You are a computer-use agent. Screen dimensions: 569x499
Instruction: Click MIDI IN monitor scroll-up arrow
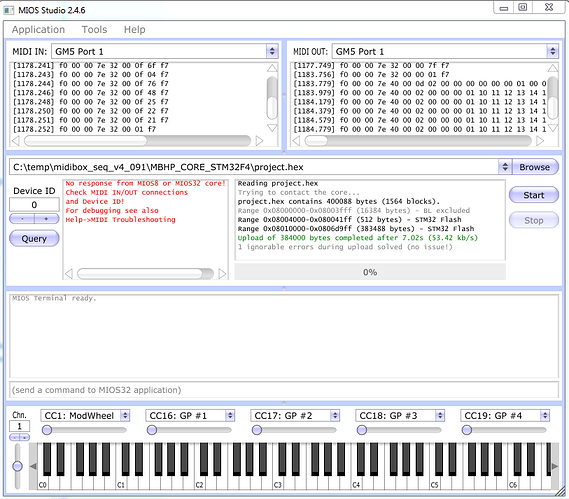tap(272, 68)
